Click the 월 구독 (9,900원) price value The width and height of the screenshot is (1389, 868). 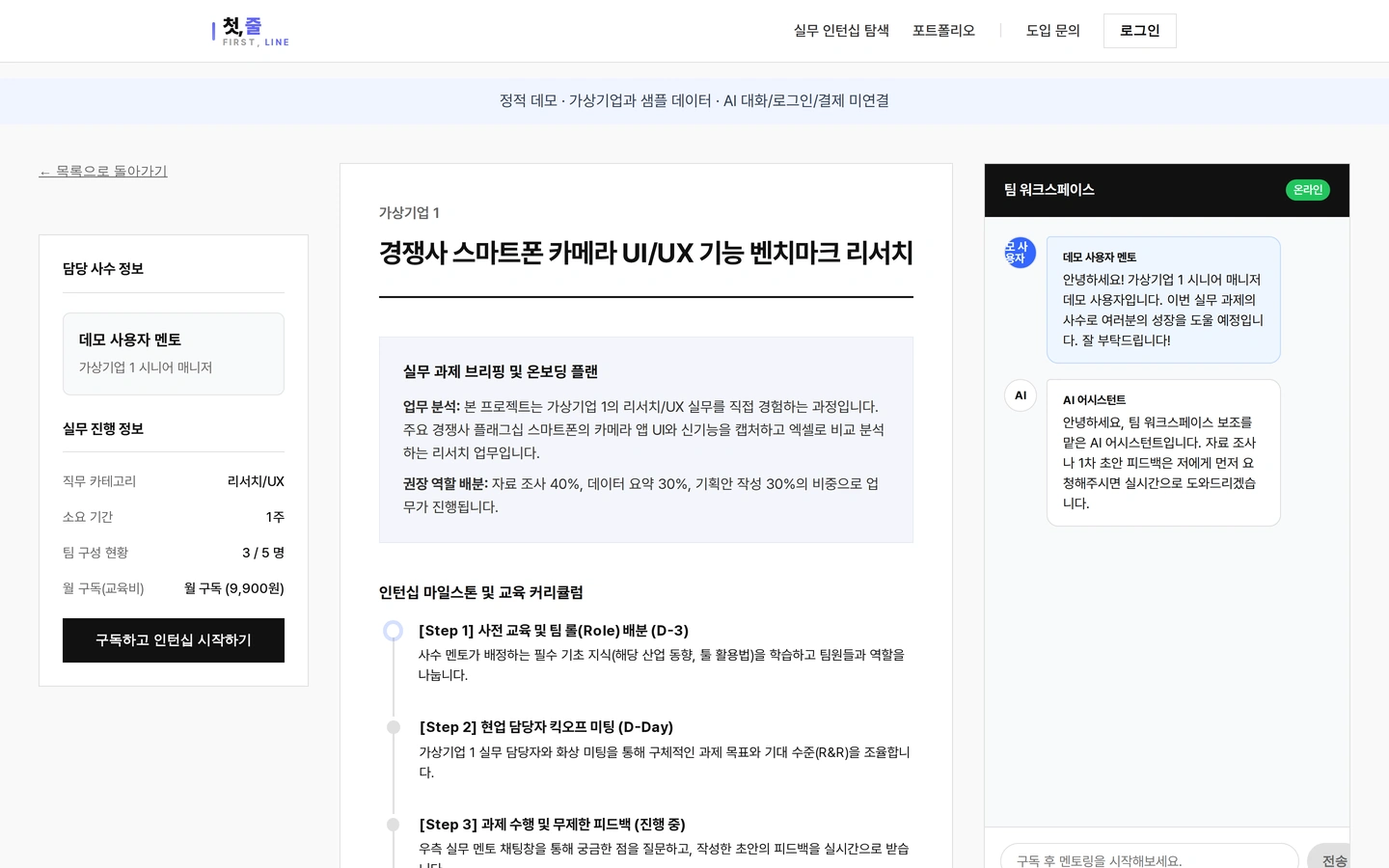(234, 588)
